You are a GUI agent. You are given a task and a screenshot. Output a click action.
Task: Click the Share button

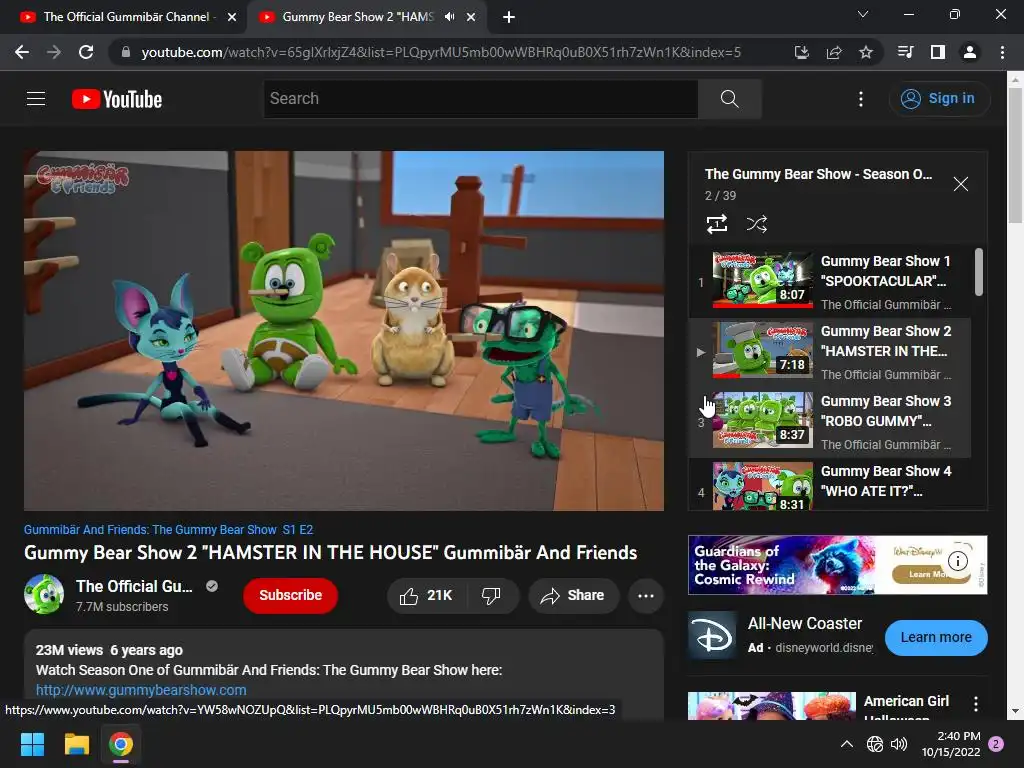click(x=573, y=596)
